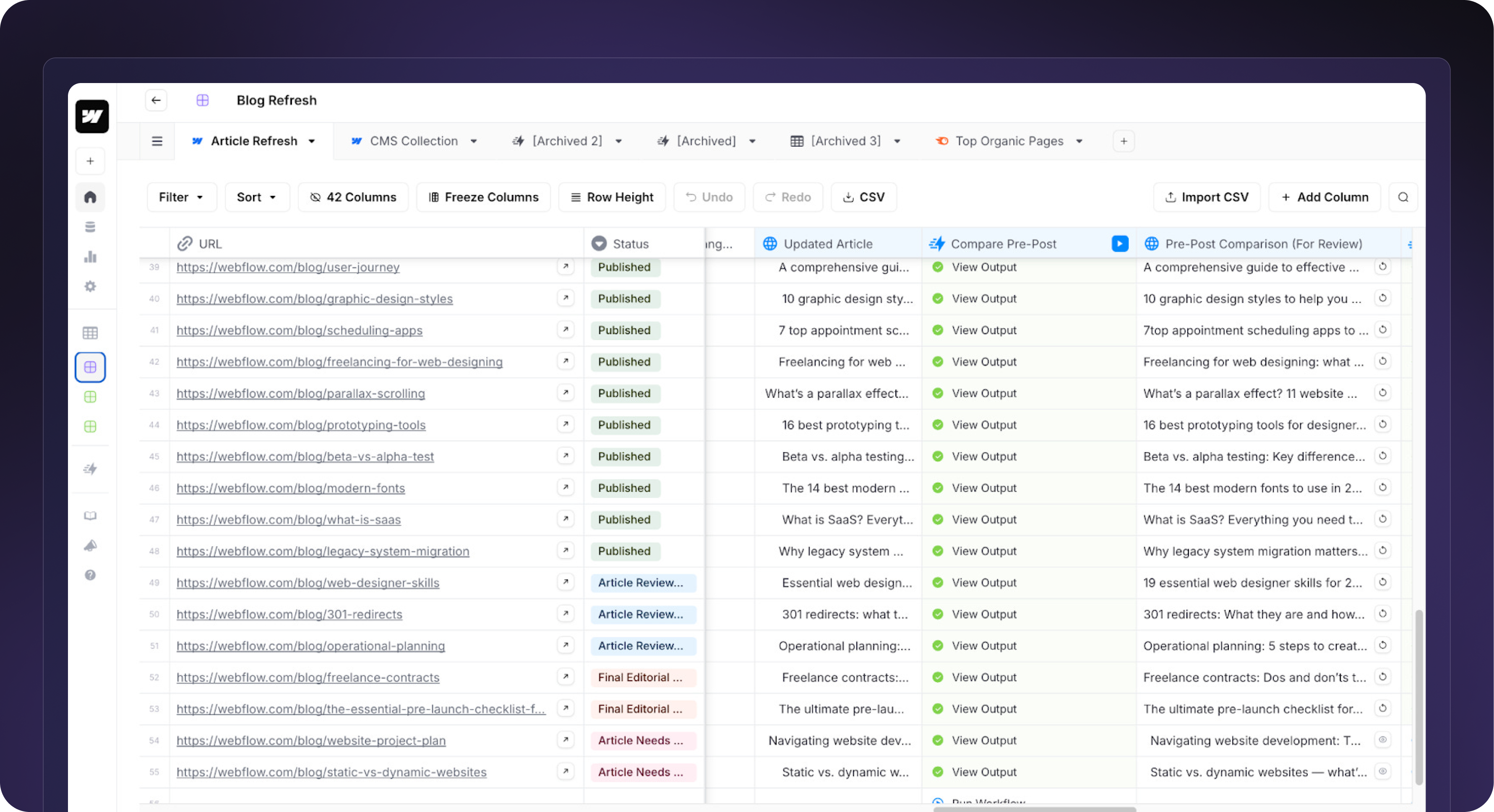Open external link arrow for the user-journey row
This screenshot has height=812, width=1494.
(566, 266)
